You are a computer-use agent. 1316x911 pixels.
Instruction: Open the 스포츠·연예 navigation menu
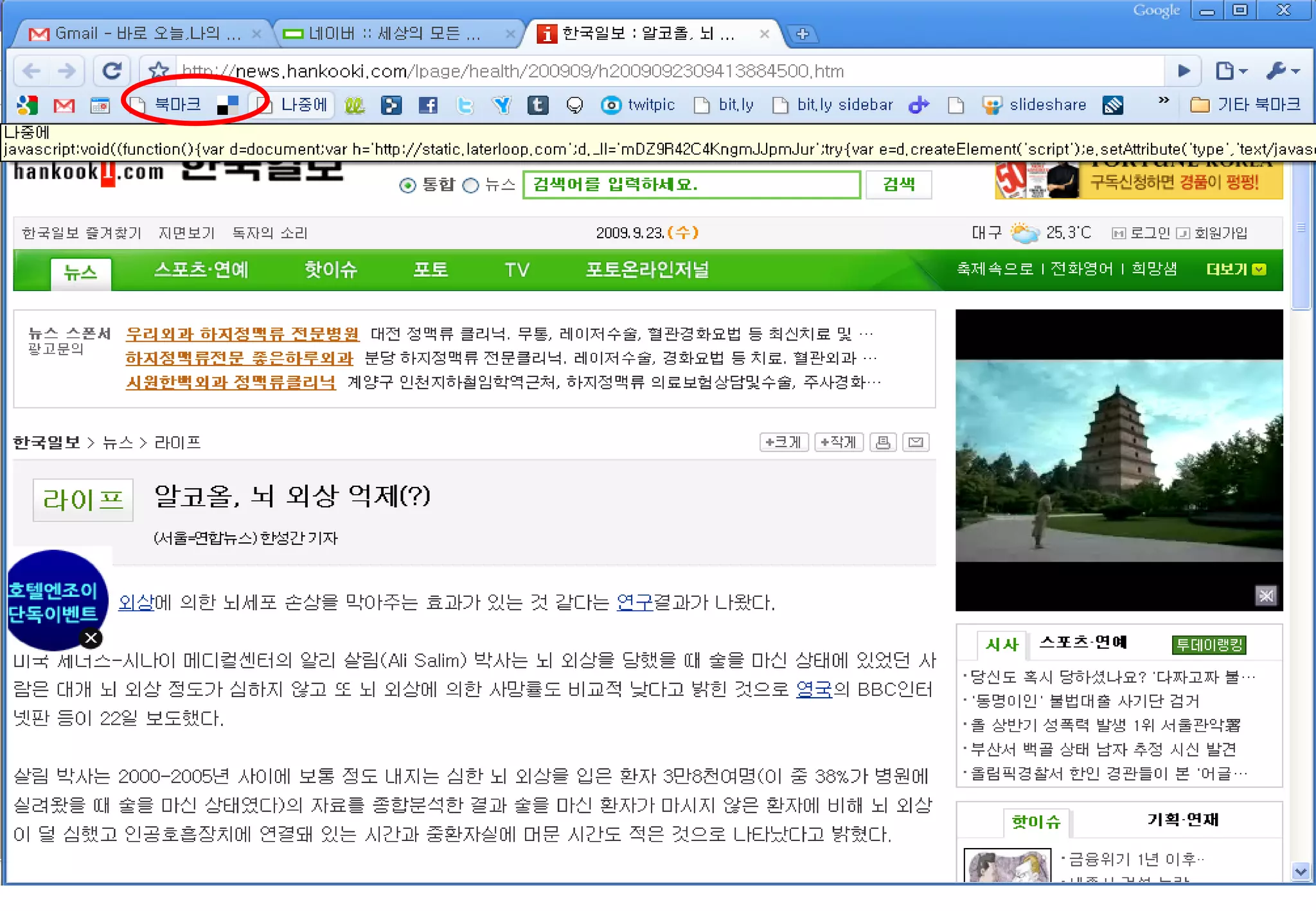[201, 269]
